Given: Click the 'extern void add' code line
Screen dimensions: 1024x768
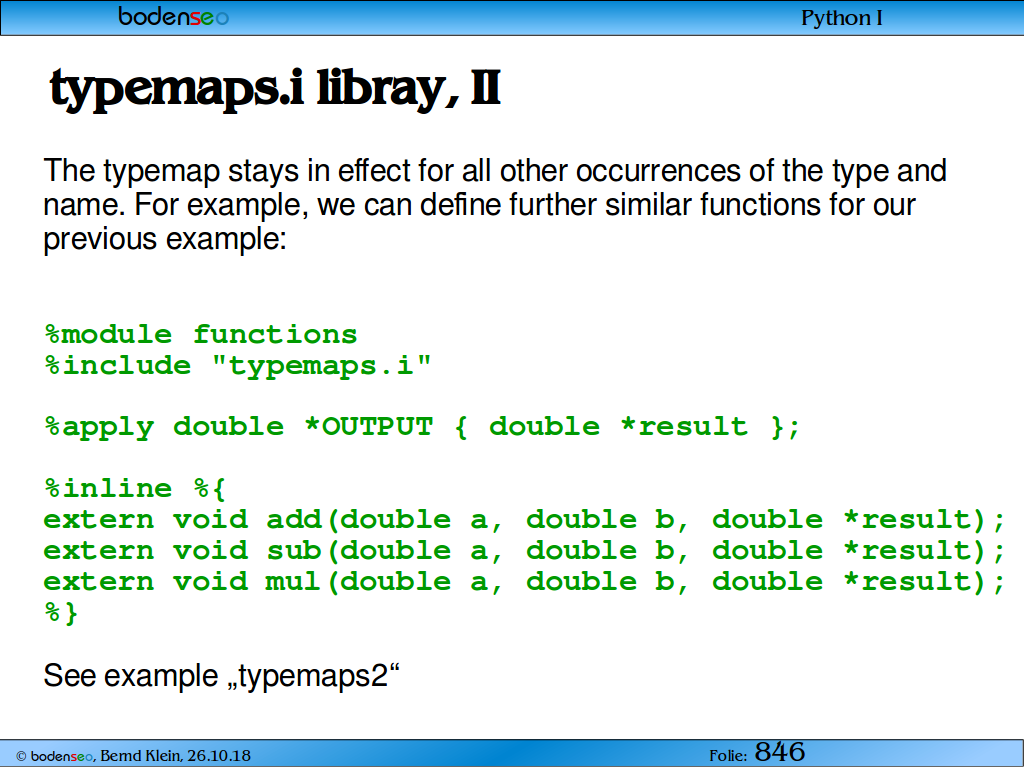Looking at the screenshot, I should pyautogui.click(x=524, y=520).
